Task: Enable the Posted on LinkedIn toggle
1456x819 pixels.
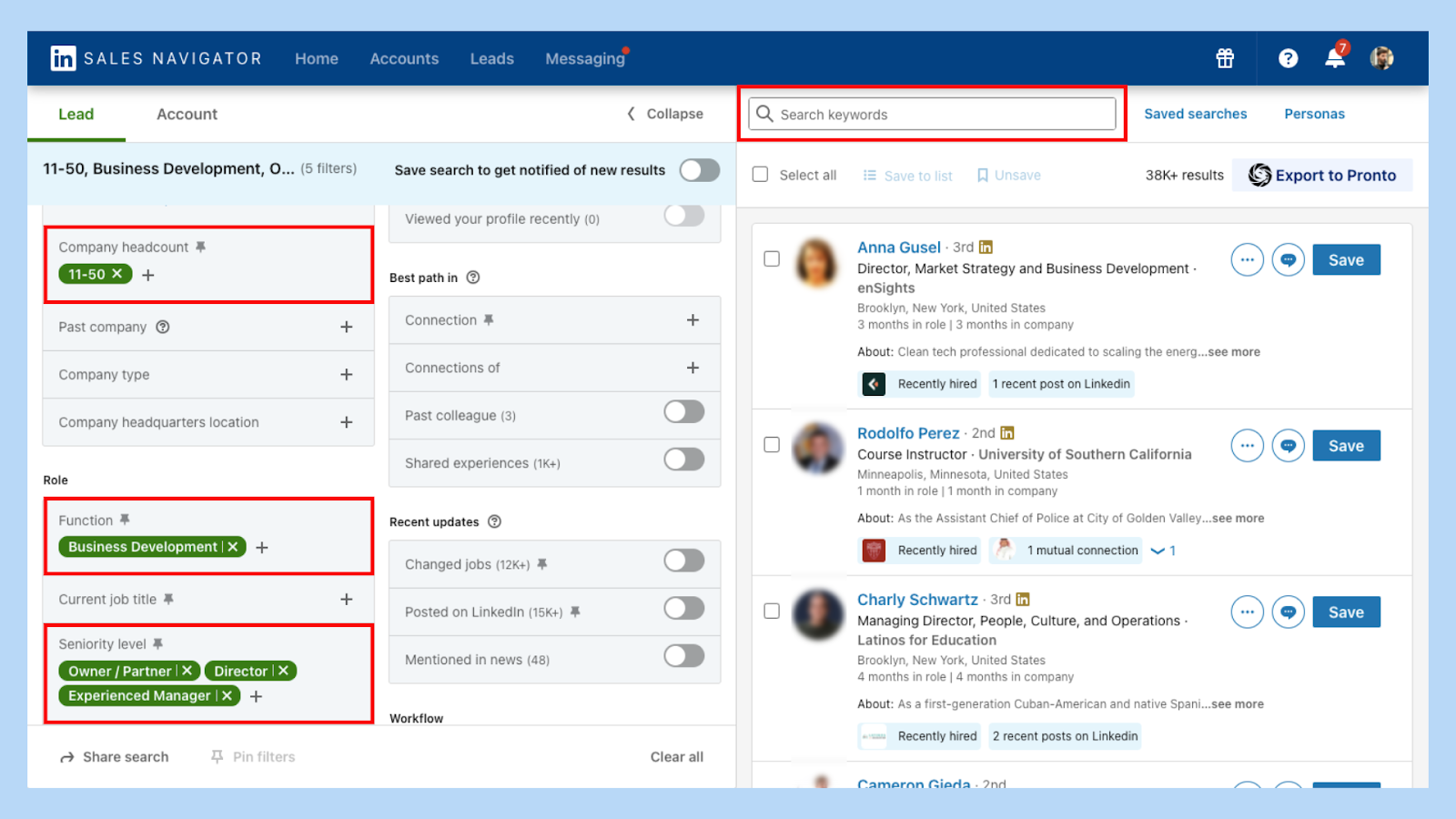Action: pyautogui.click(x=683, y=608)
